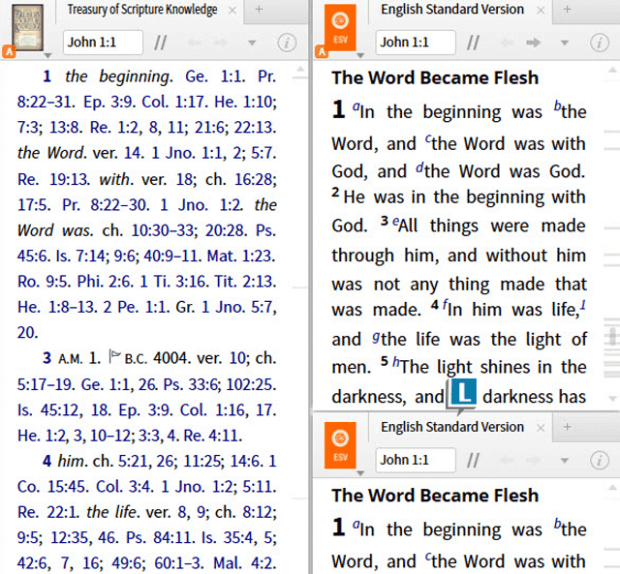
Task: Click parallel resources icon in Treasury panel
Action: coord(160,43)
